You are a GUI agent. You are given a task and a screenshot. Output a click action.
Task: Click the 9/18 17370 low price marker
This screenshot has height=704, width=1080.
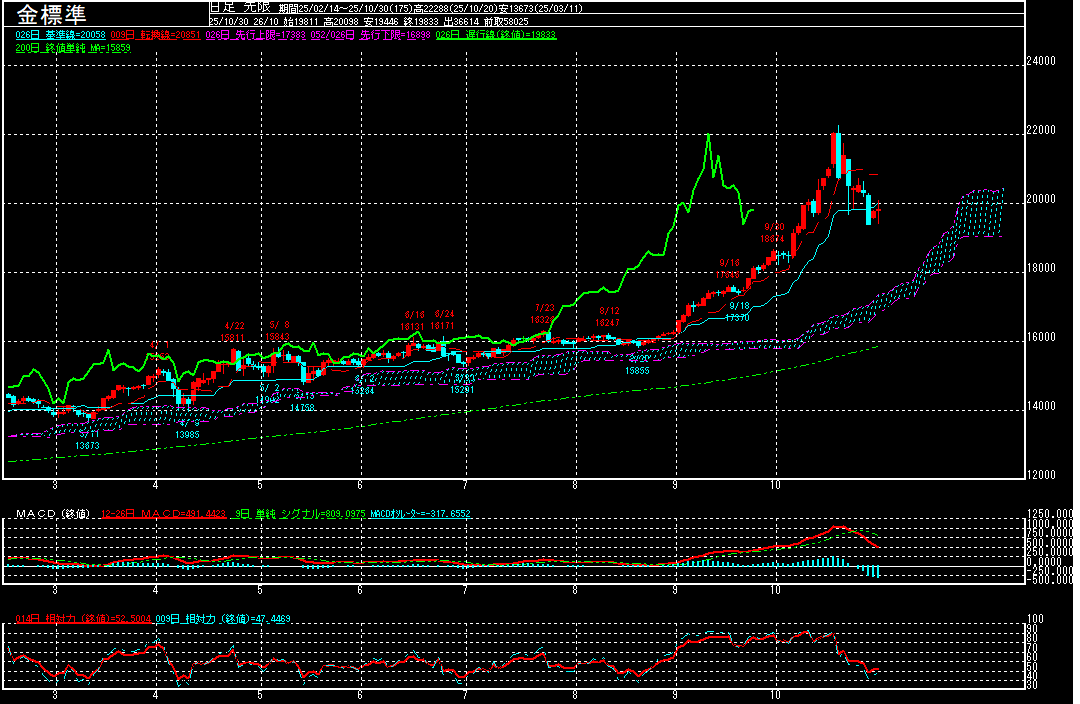(x=739, y=311)
